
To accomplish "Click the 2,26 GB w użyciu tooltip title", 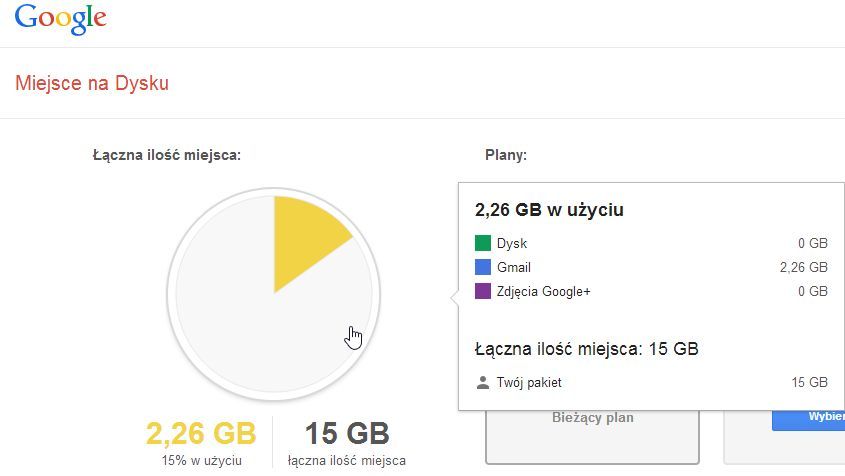I will click(x=549, y=210).
